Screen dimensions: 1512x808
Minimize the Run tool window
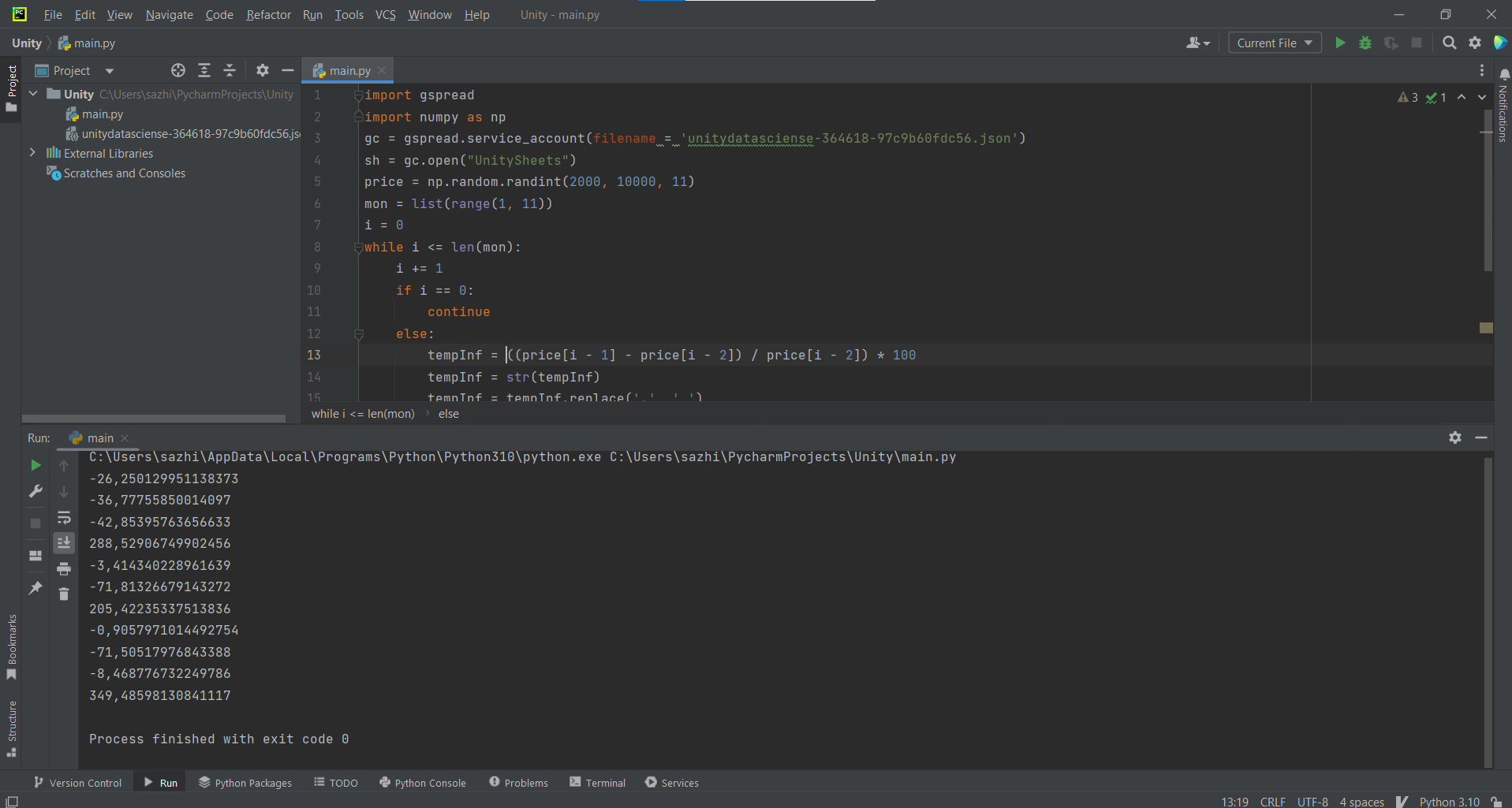point(1481,438)
